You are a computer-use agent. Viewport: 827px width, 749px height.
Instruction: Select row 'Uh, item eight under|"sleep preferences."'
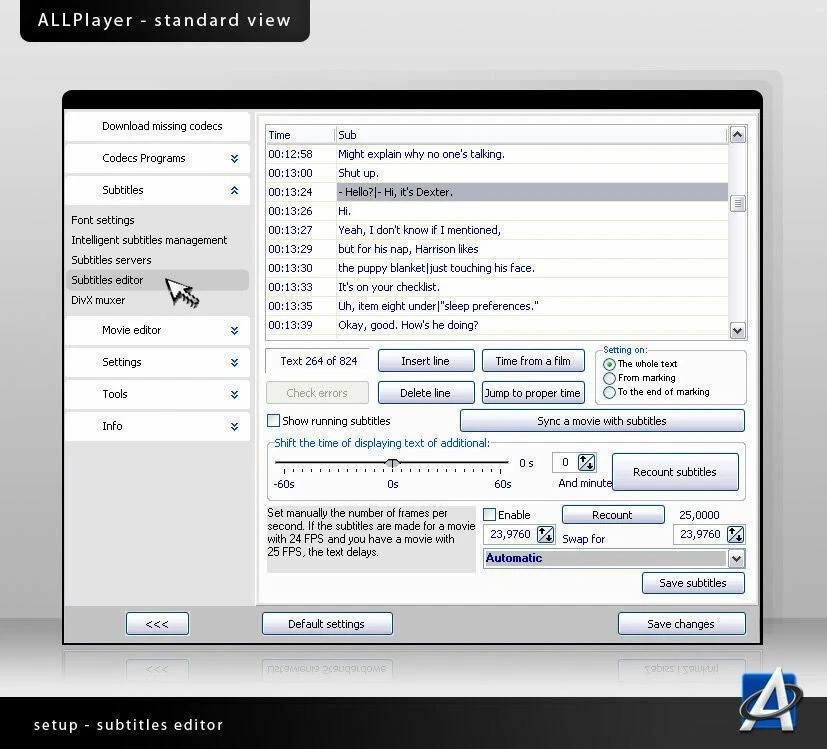click(497, 306)
